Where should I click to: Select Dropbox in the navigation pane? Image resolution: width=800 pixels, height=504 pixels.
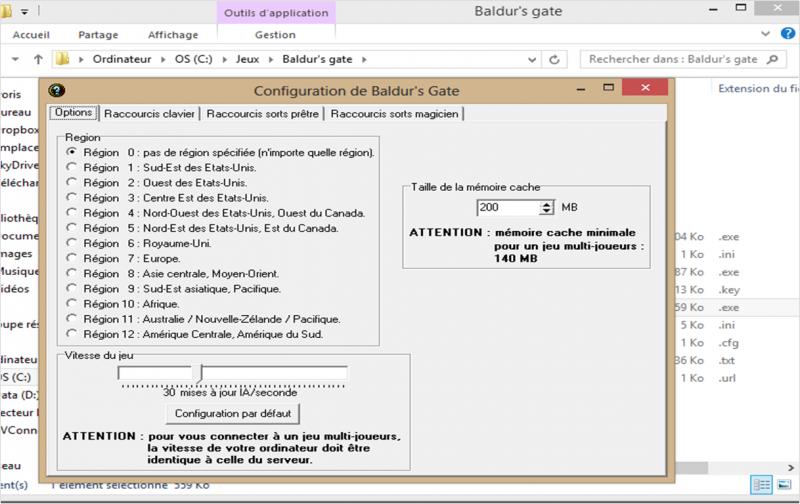[19, 130]
